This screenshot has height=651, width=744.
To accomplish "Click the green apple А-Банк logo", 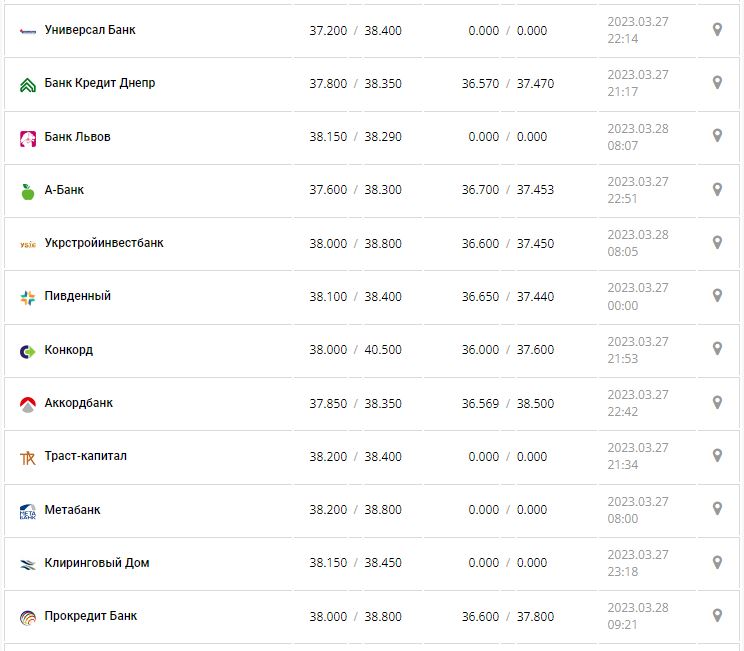I will click(28, 191).
